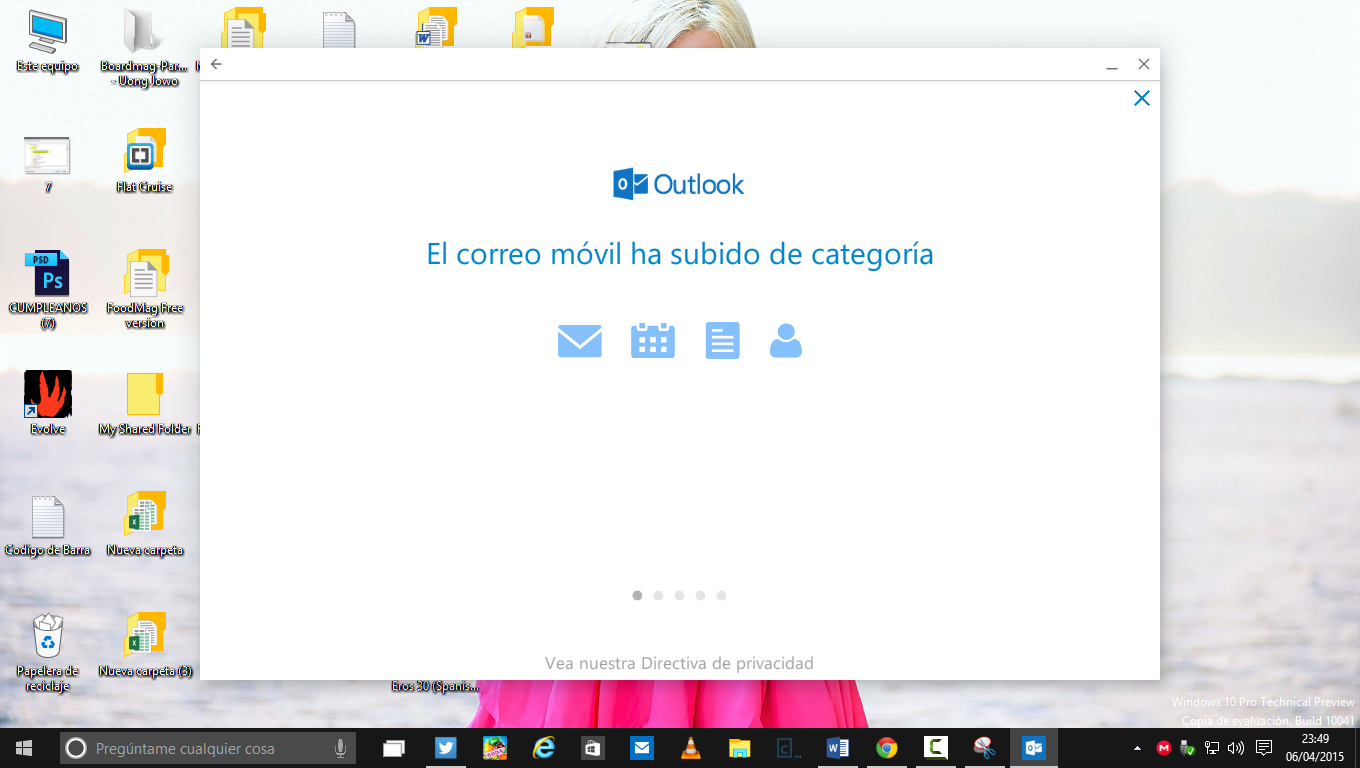Jump to the fourth pagination dot

coord(700,595)
